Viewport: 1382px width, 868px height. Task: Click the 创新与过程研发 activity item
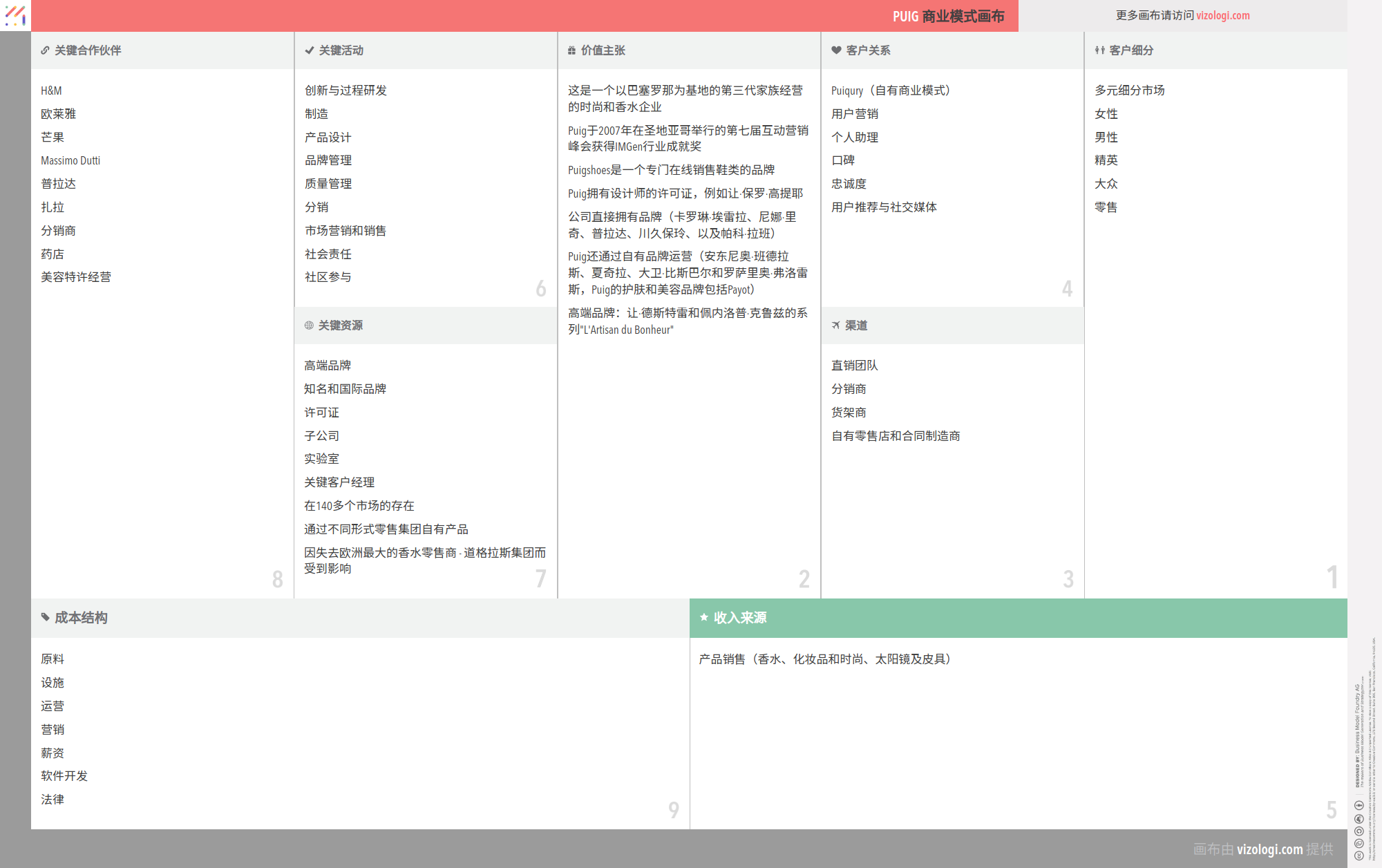point(345,91)
